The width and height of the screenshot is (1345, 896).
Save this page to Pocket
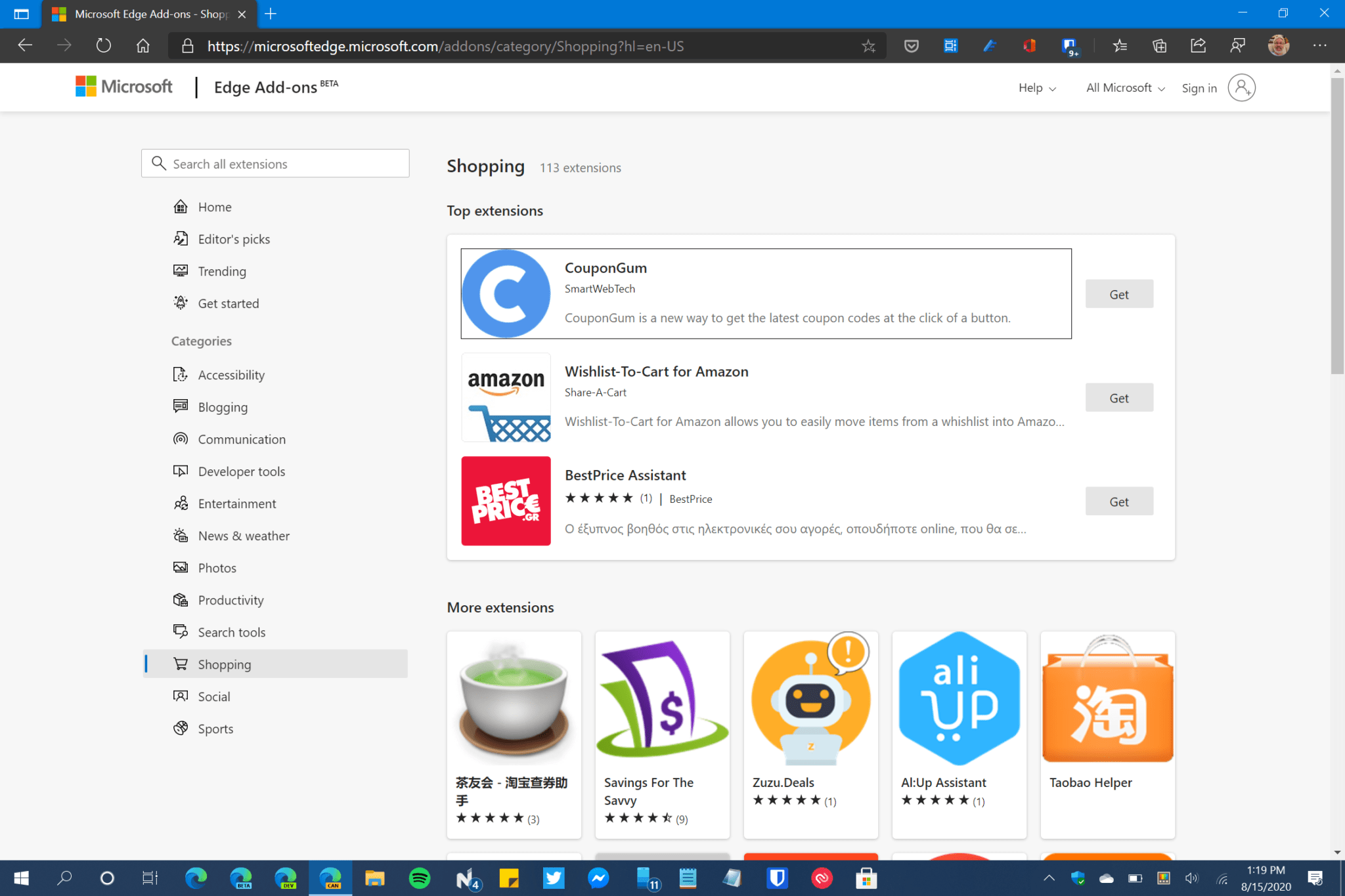[x=911, y=45]
